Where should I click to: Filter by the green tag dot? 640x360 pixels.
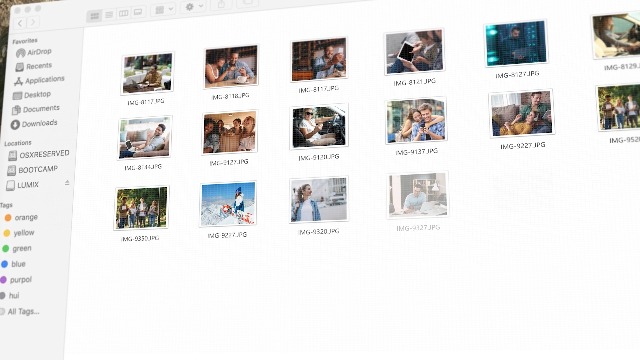[5, 249]
